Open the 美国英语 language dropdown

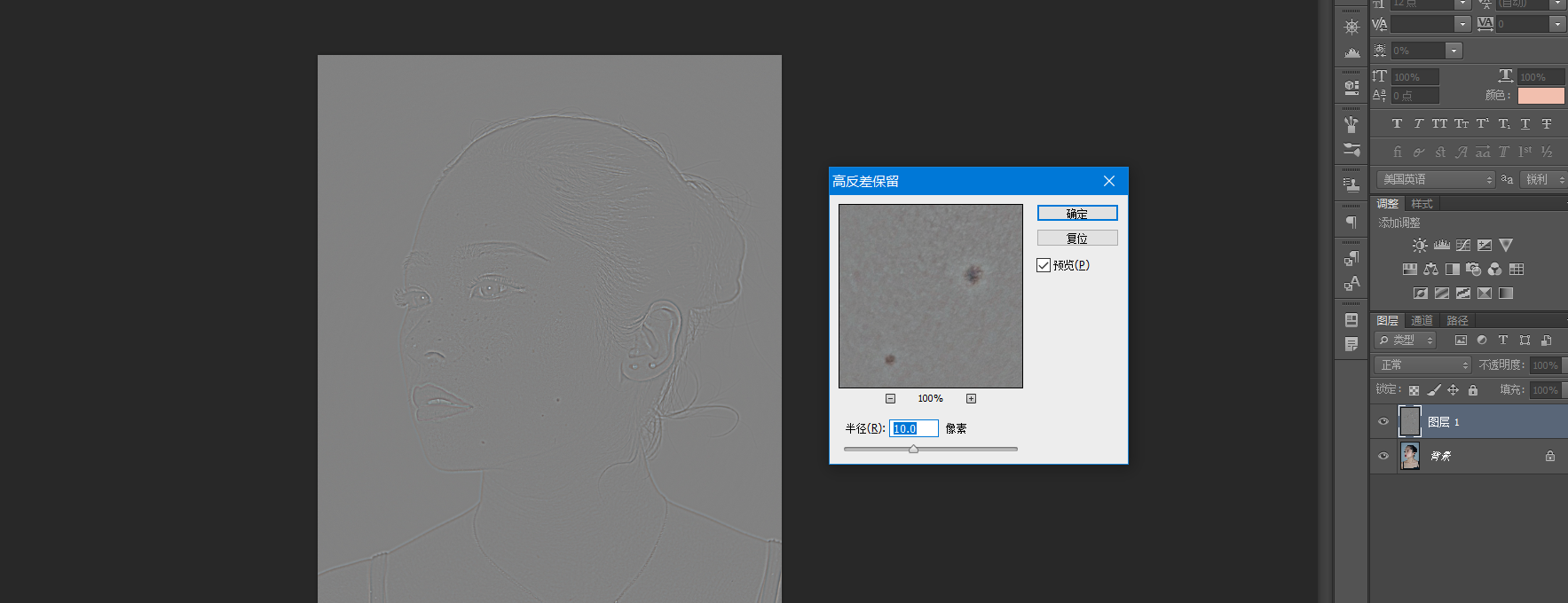pos(1437,180)
